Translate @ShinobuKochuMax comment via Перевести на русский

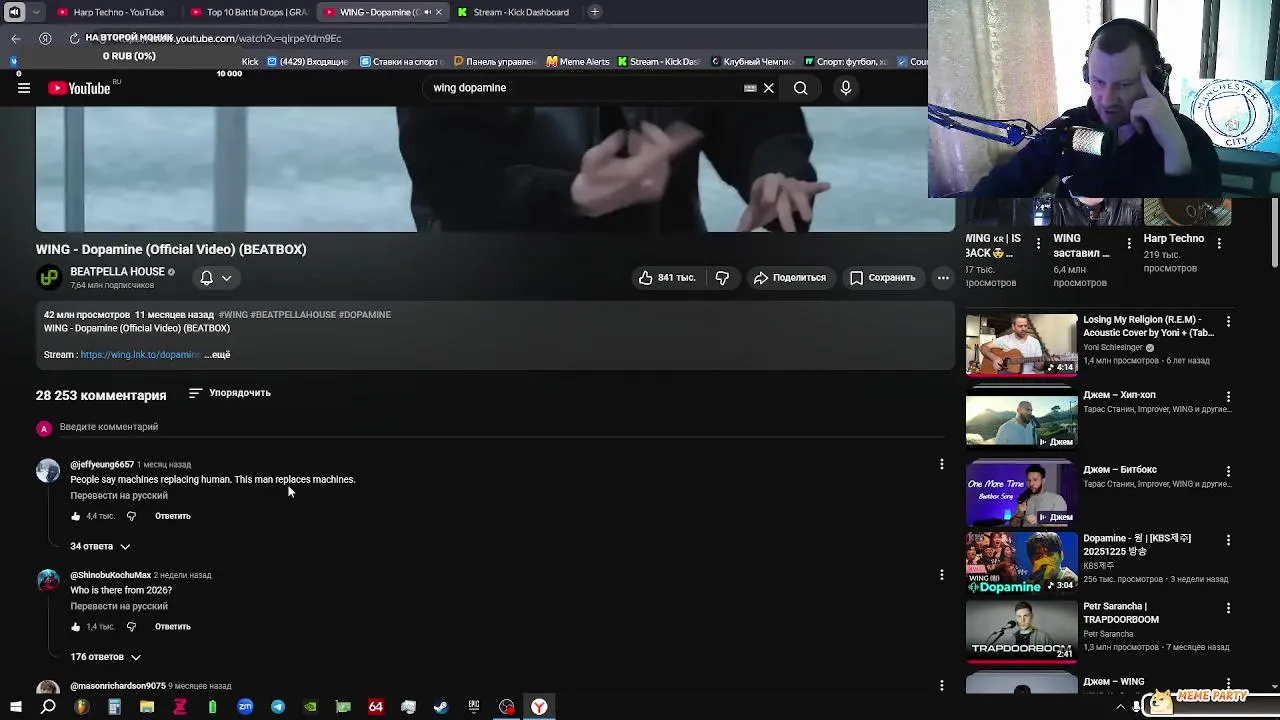(x=119, y=606)
